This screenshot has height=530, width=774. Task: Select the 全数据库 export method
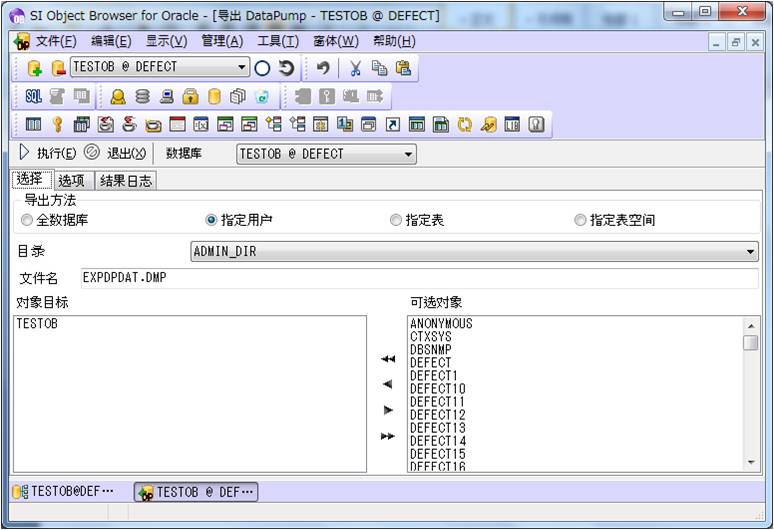55,220
